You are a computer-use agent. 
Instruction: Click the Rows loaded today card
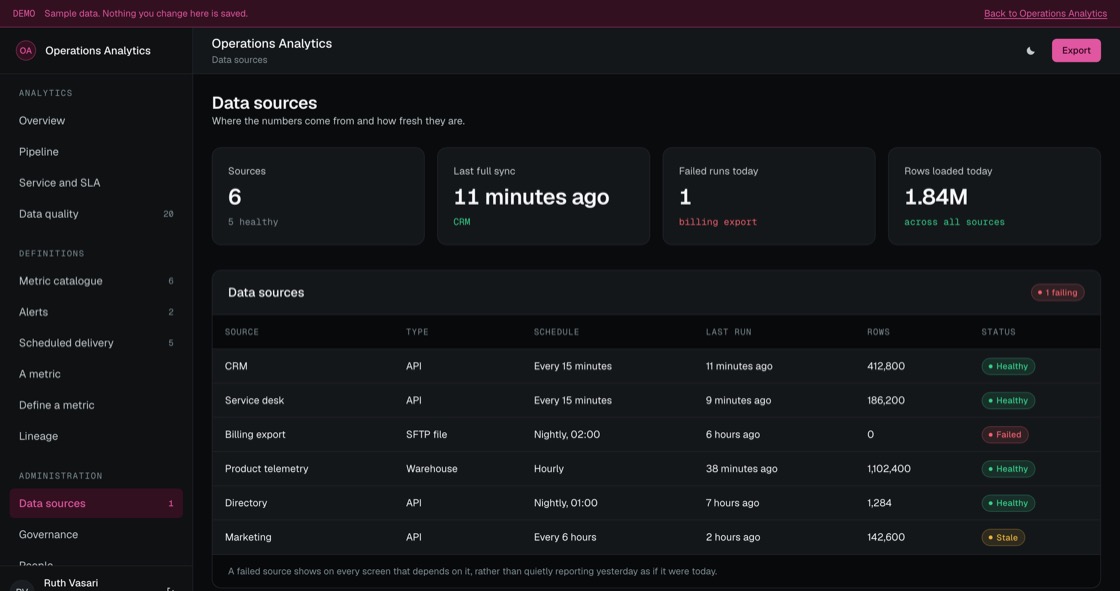tap(994, 197)
